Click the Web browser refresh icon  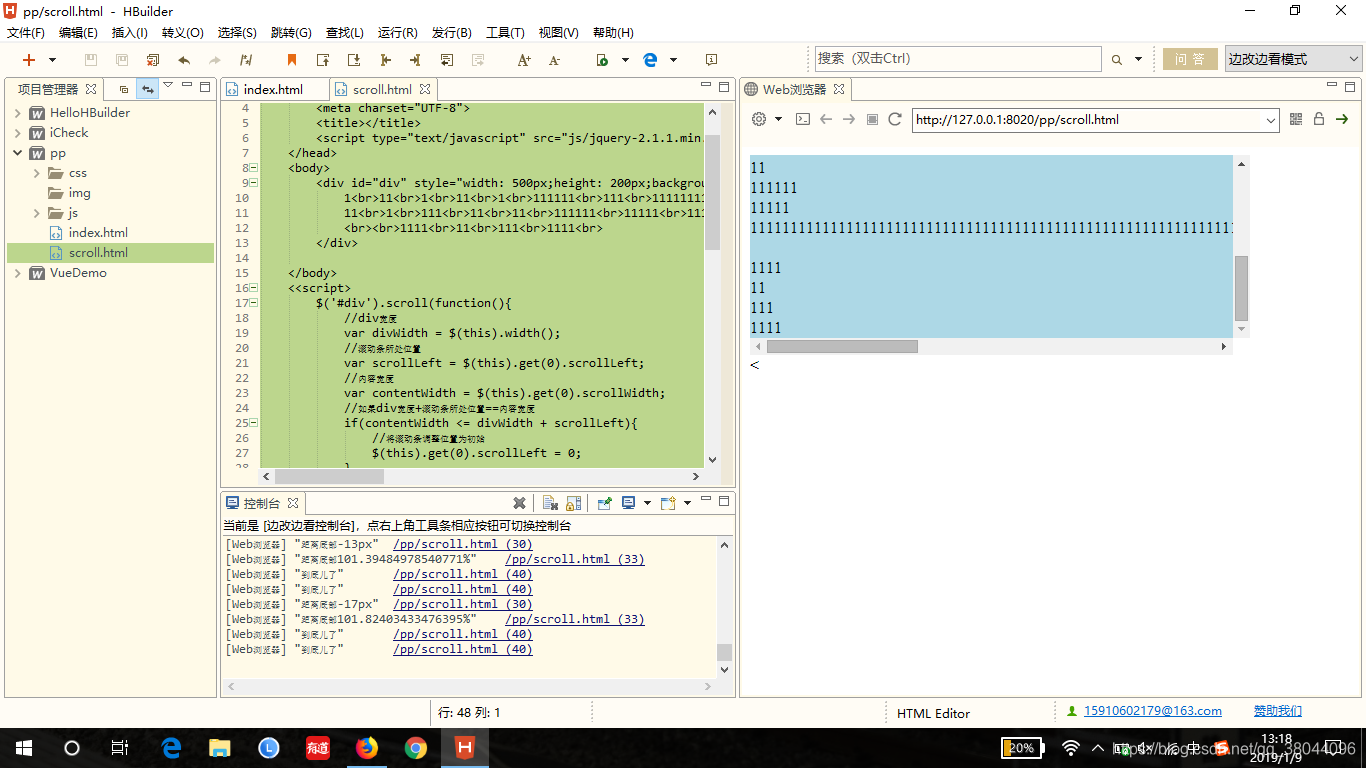point(895,119)
